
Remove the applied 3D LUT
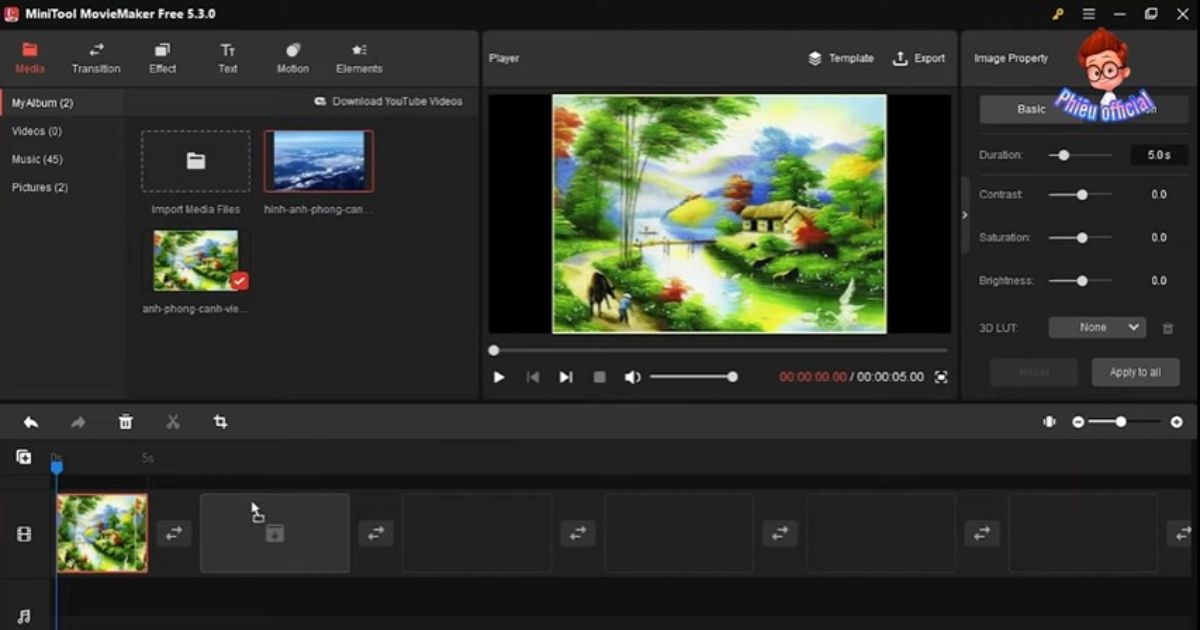(1166, 327)
